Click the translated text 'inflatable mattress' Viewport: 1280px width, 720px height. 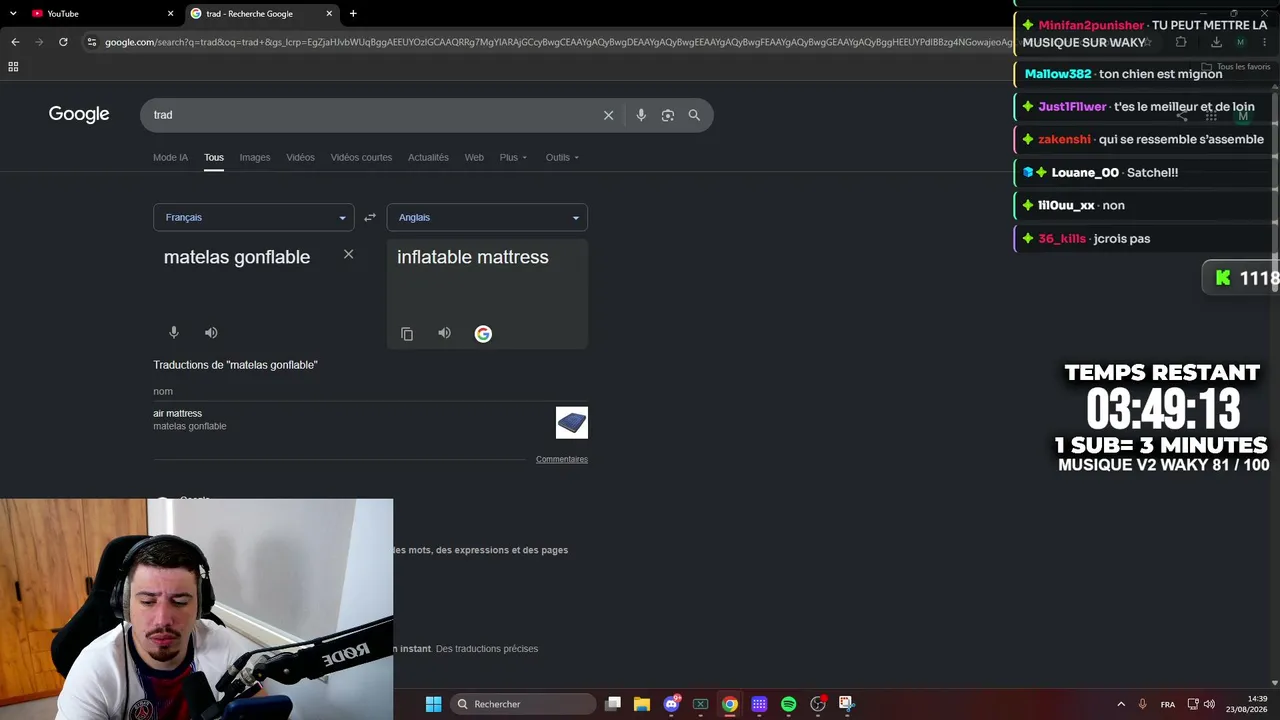[473, 257]
